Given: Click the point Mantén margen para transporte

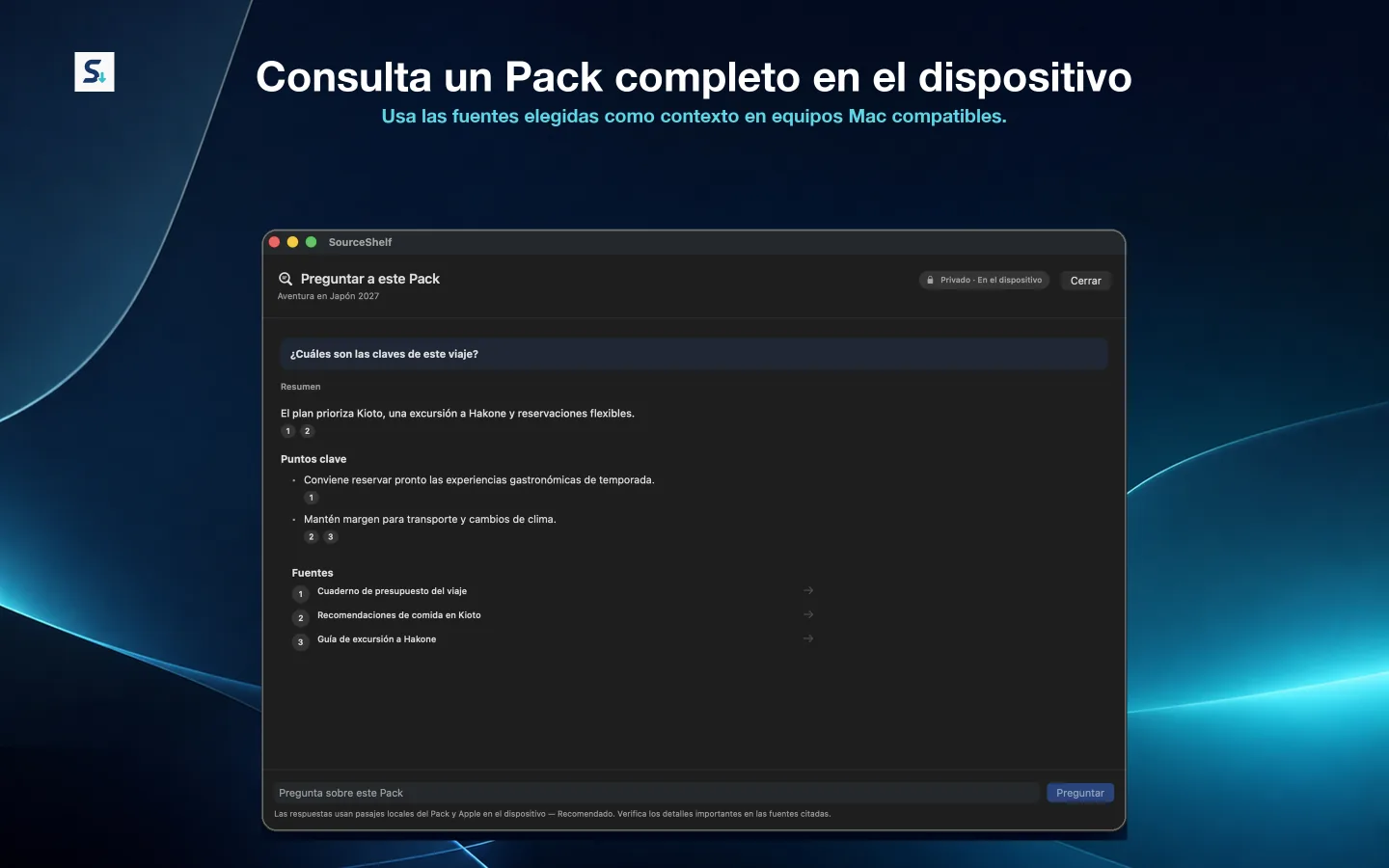Looking at the screenshot, I should coord(429,519).
